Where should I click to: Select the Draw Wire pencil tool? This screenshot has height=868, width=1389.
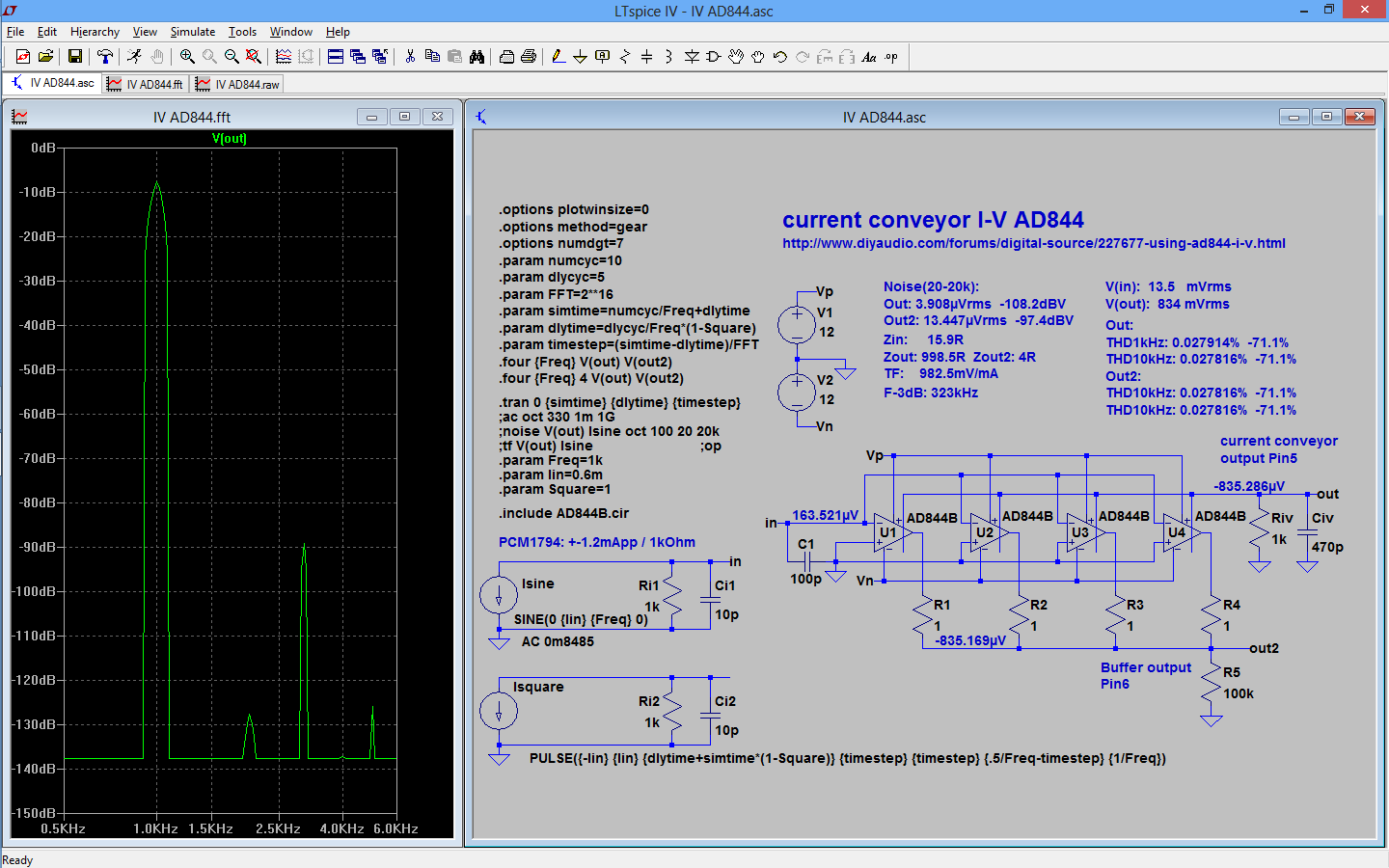(558, 57)
